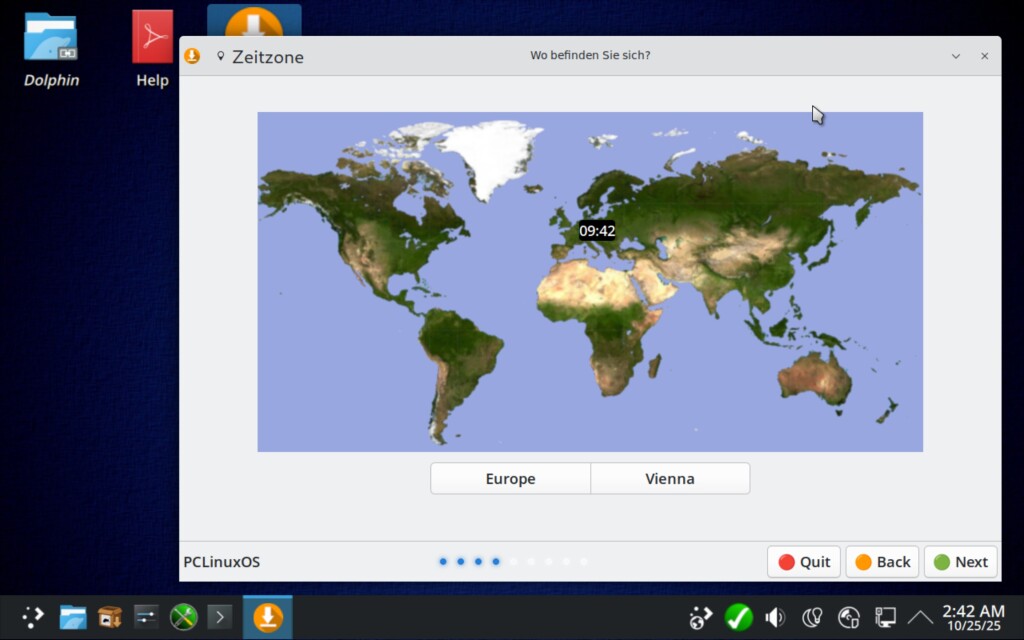The image size is (1024, 640).
Task: Open the Vienna zone dropdown
Action: point(670,479)
